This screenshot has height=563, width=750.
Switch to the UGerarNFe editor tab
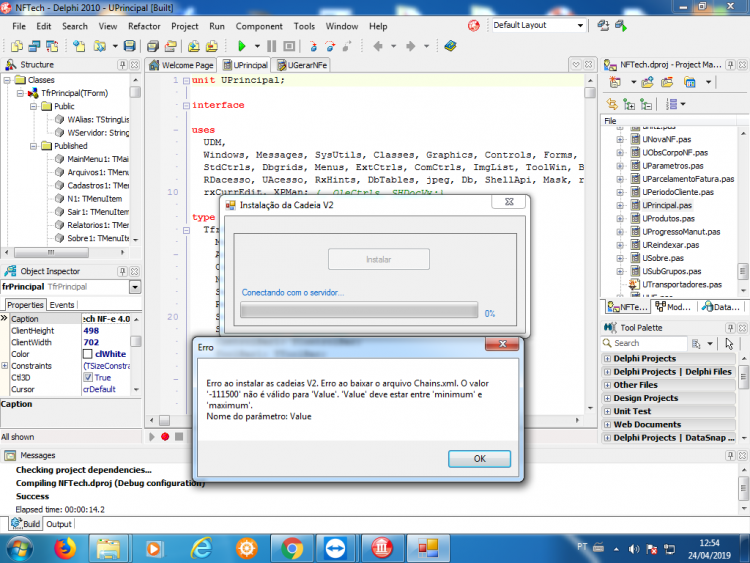tap(302, 65)
